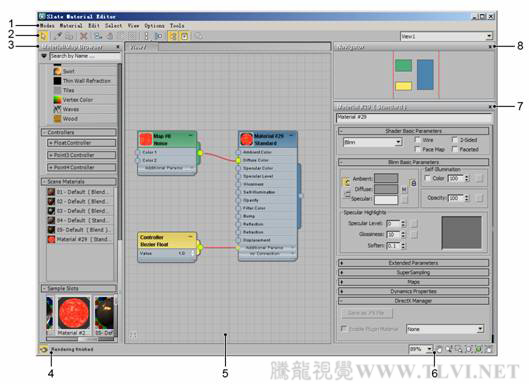Close the Material/Map Browser panel
529x384 pixels.
point(118,47)
